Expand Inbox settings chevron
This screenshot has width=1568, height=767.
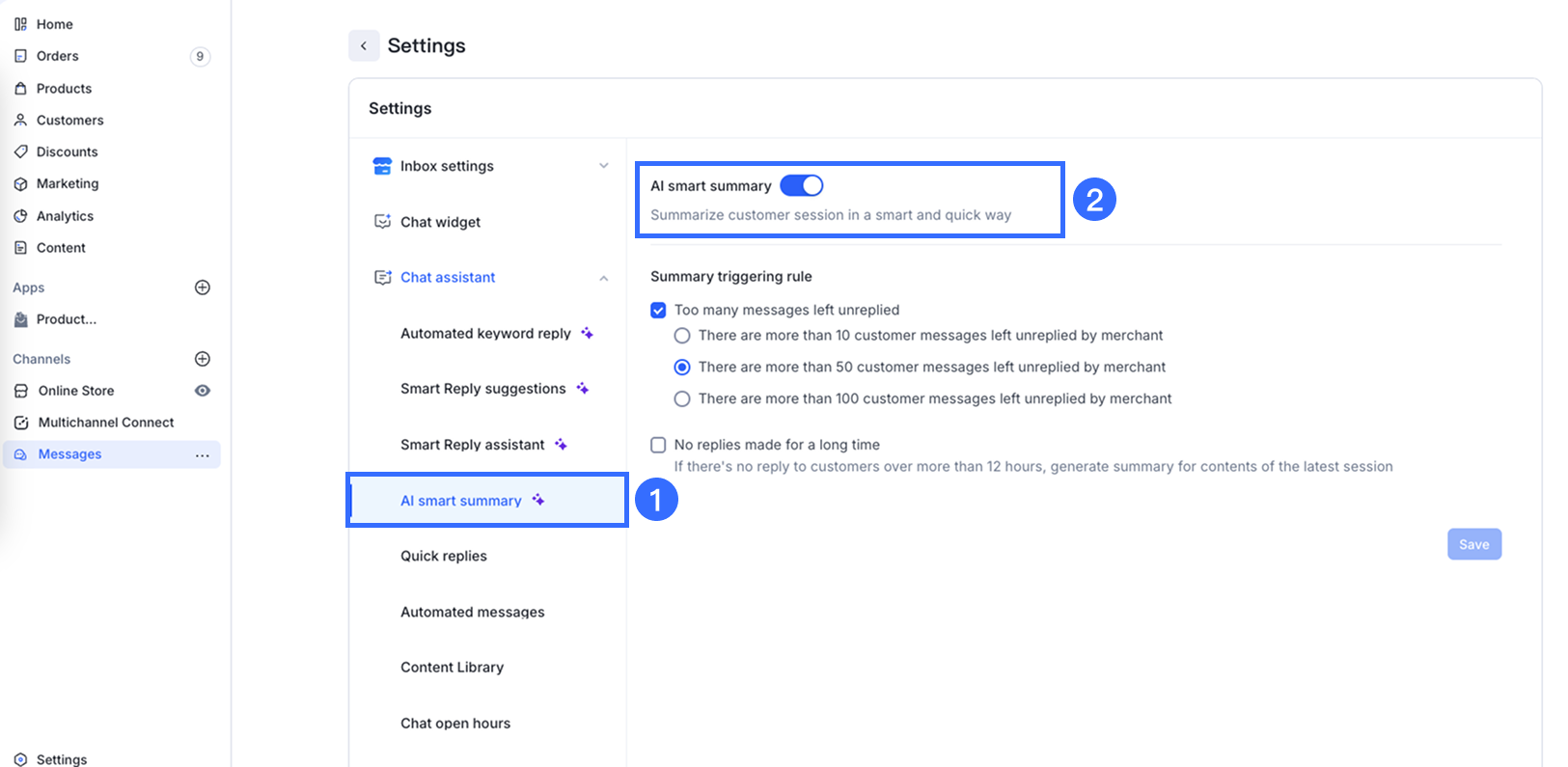(604, 166)
